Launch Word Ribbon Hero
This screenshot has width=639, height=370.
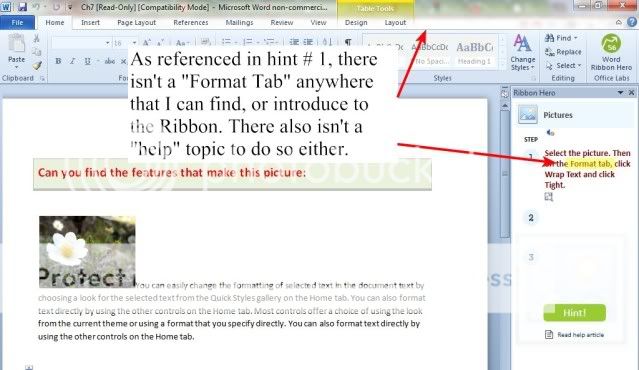point(611,52)
